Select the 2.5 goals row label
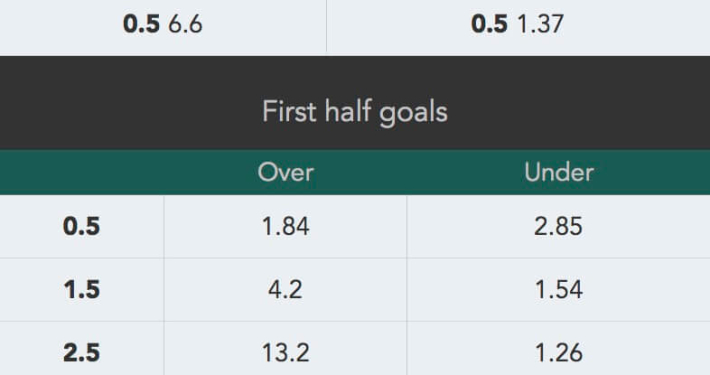Image resolution: width=710 pixels, height=375 pixels. (82, 353)
